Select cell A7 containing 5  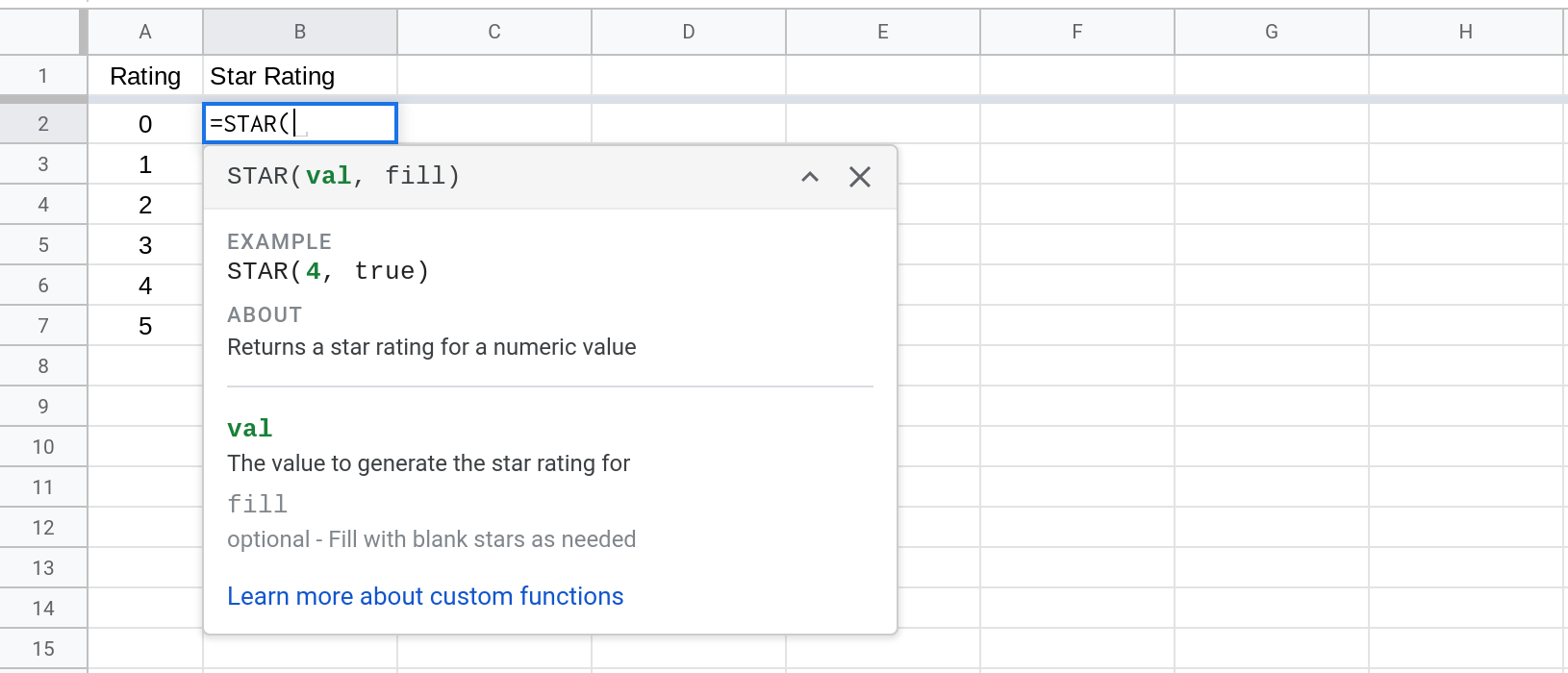[x=145, y=326]
